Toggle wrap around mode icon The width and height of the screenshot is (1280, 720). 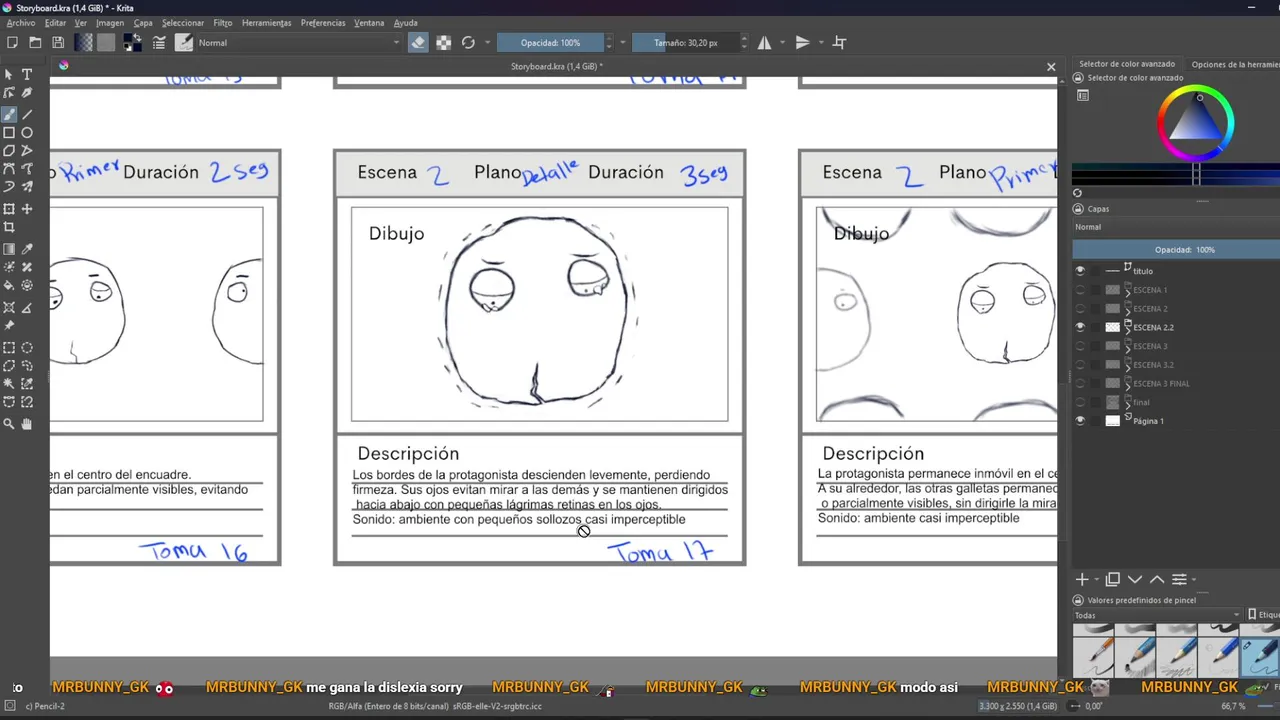pos(840,42)
